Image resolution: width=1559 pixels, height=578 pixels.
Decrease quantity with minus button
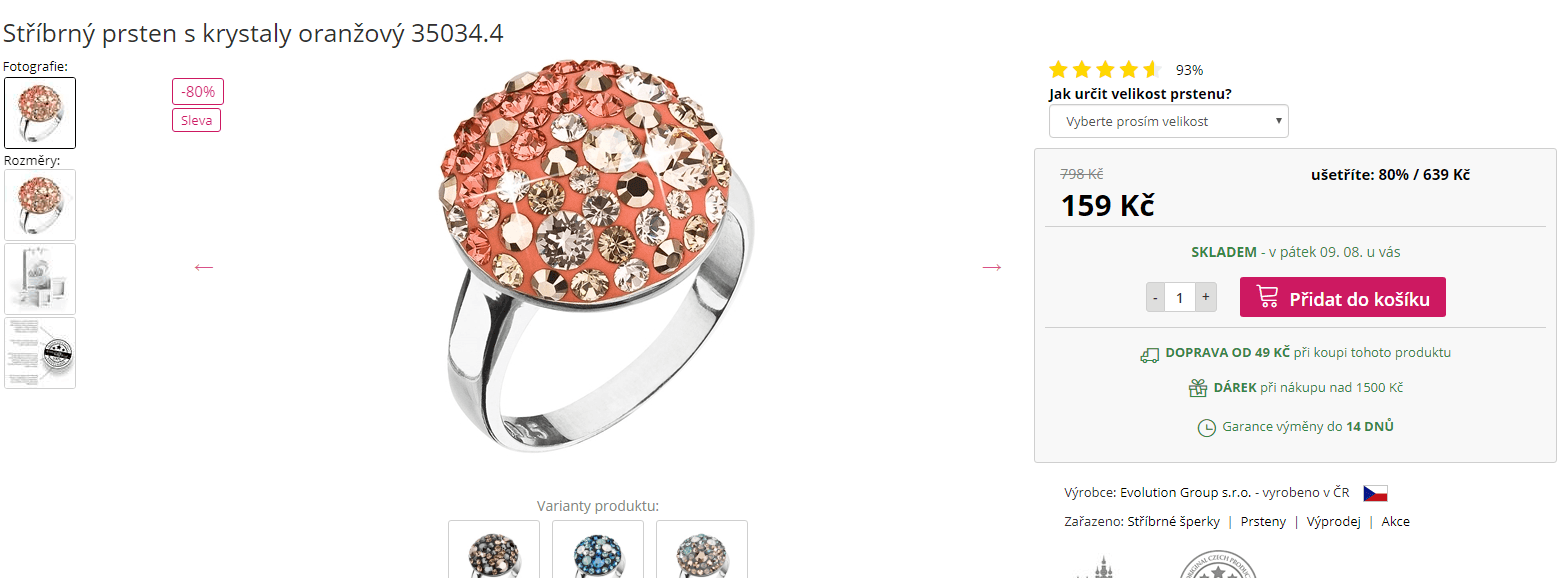(1156, 297)
